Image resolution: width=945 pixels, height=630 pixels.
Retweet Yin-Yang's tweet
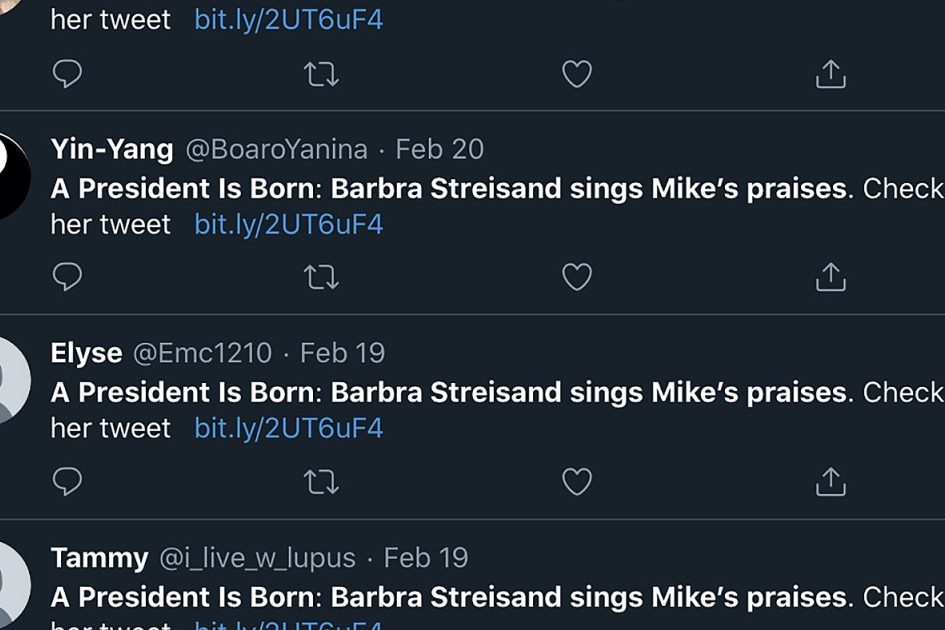(x=321, y=277)
